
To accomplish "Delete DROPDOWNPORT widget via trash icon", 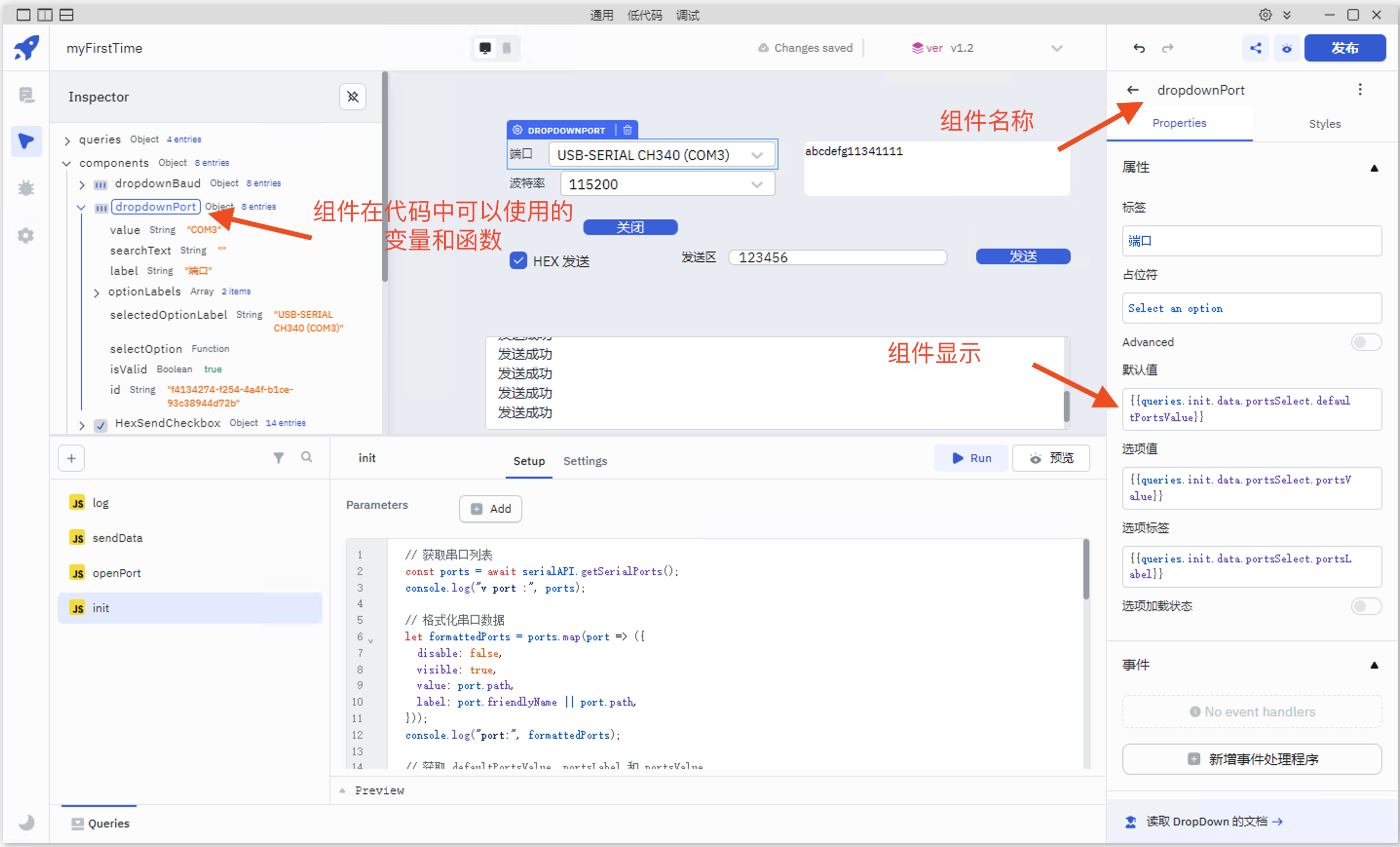I will (x=627, y=130).
